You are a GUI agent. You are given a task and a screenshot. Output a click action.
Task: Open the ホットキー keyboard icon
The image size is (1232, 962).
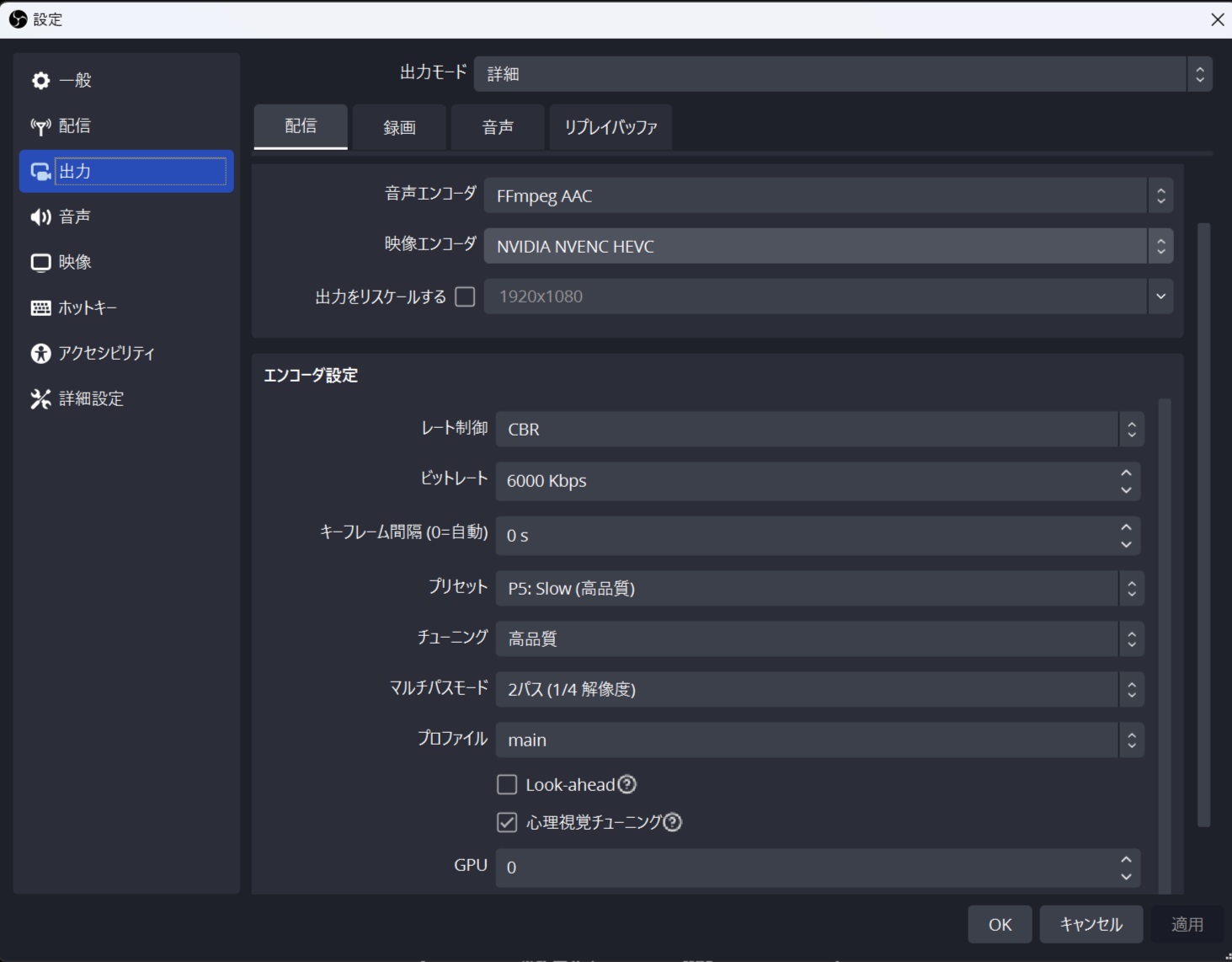point(40,307)
